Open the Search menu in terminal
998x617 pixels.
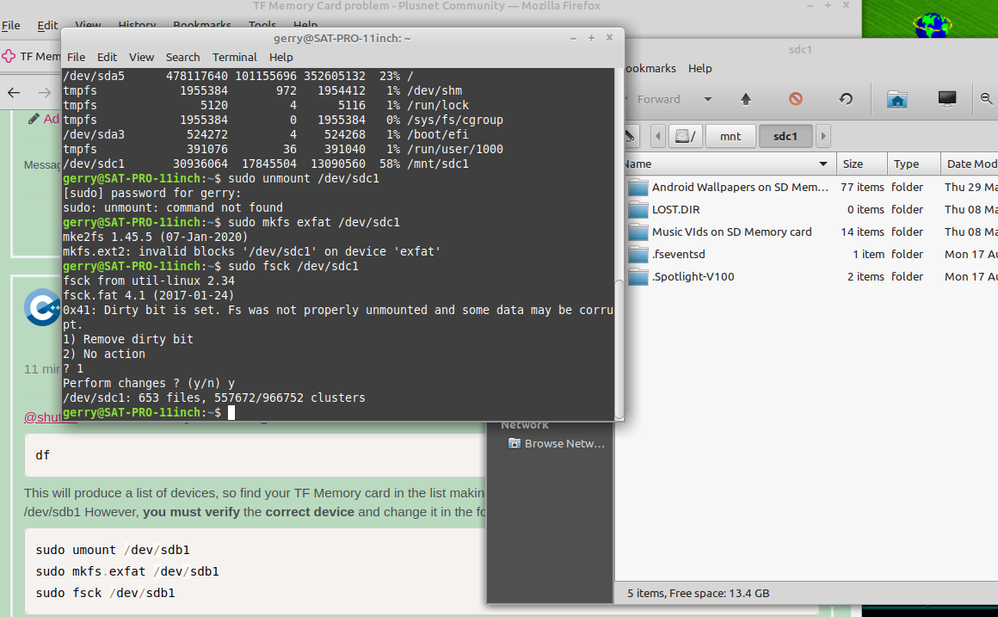[183, 57]
